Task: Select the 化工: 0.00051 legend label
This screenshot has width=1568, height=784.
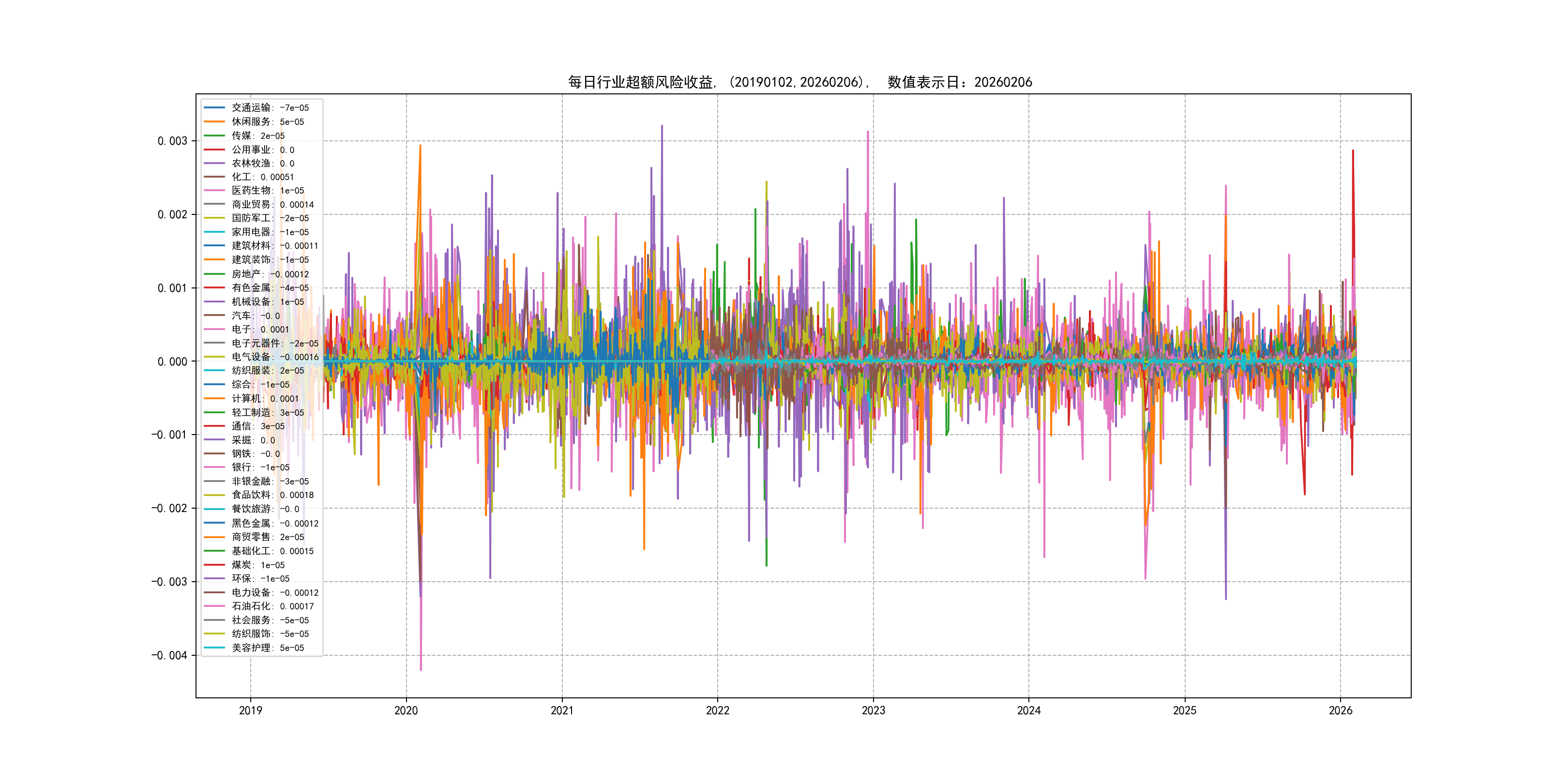Action: [x=262, y=177]
